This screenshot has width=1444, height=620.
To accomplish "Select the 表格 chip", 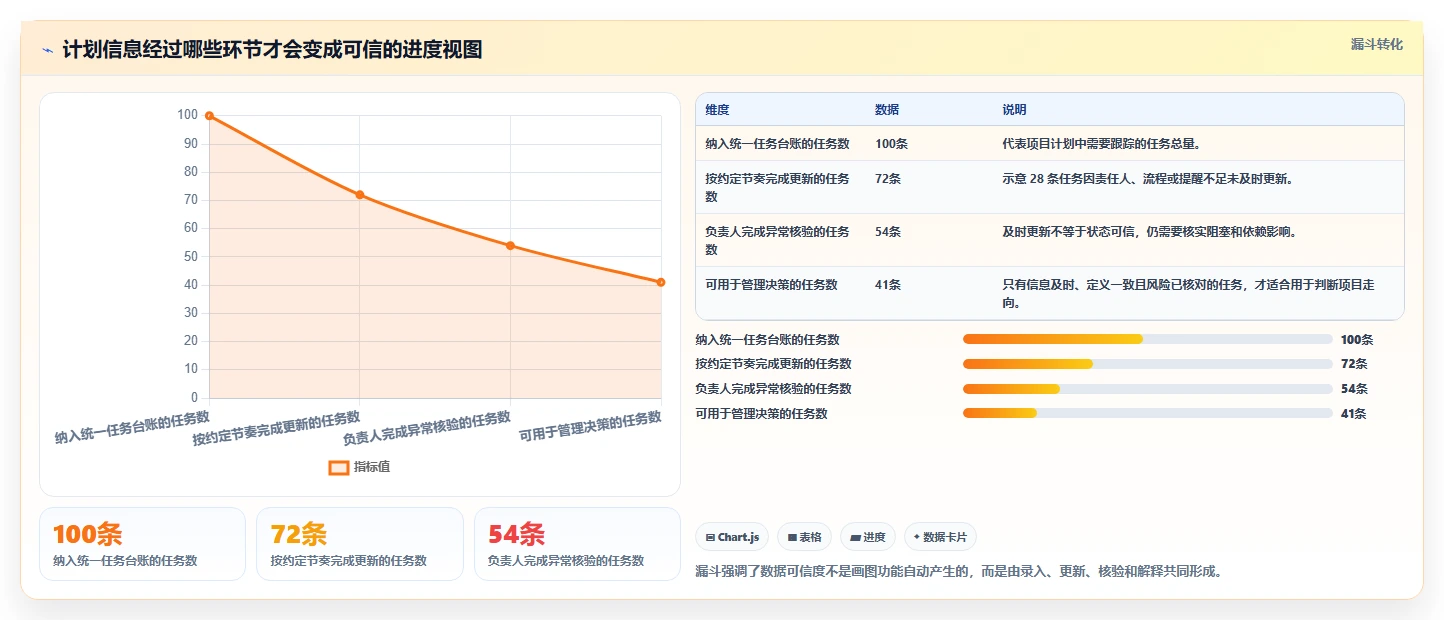I will (804, 537).
